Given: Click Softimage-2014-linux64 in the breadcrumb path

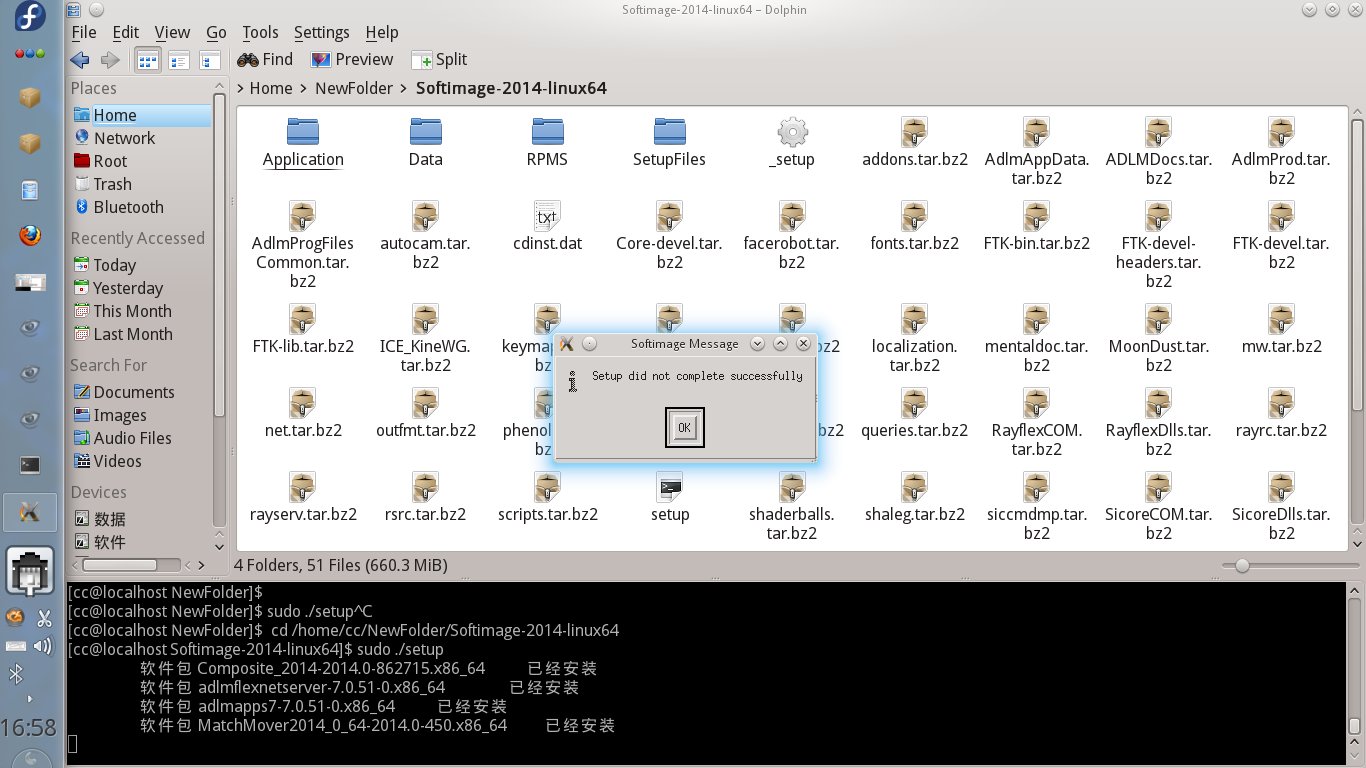Looking at the screenshot, I should [x=511, y=88].
